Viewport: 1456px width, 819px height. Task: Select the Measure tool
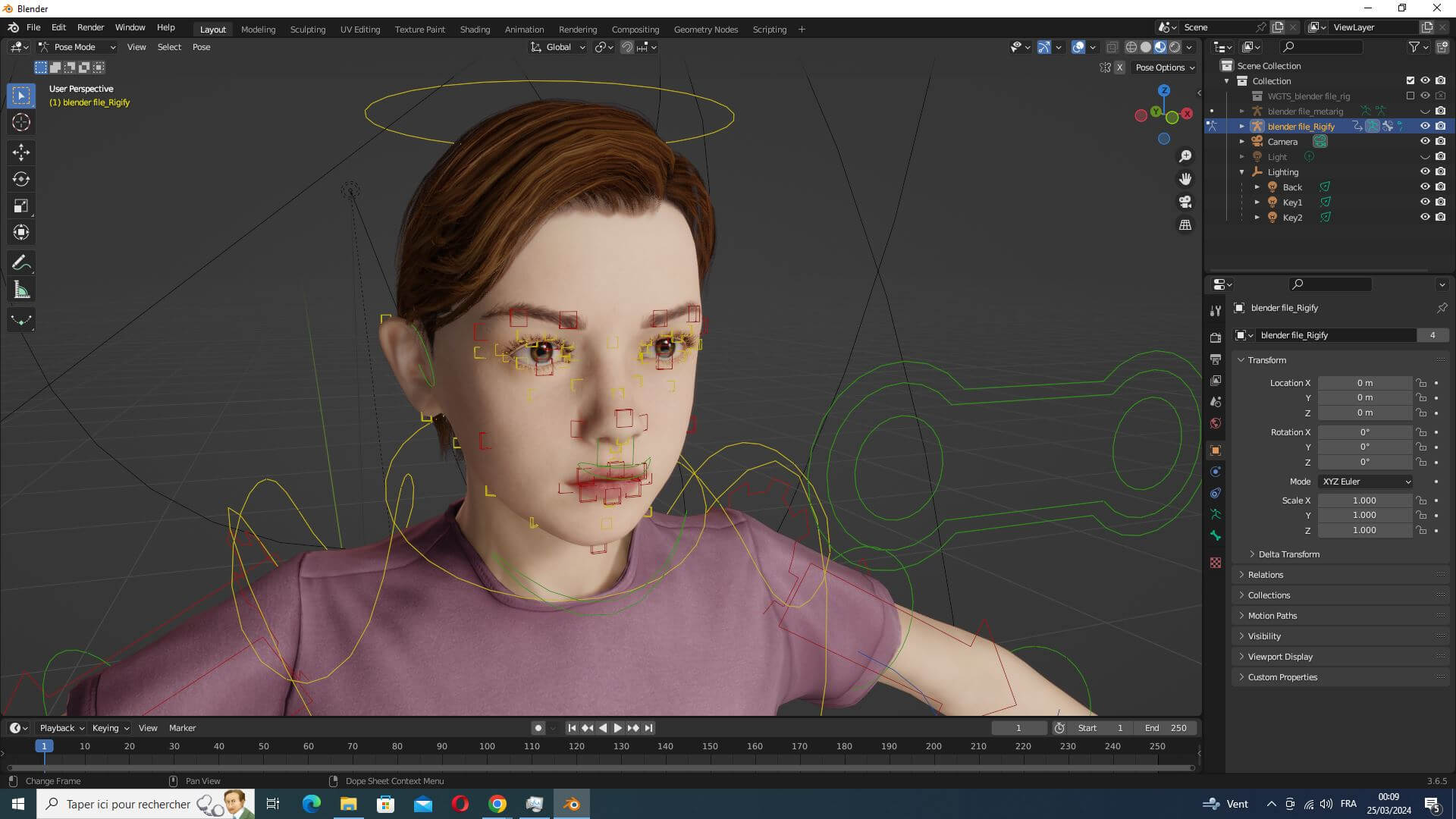pyautogui.click(x=21, y=290)
